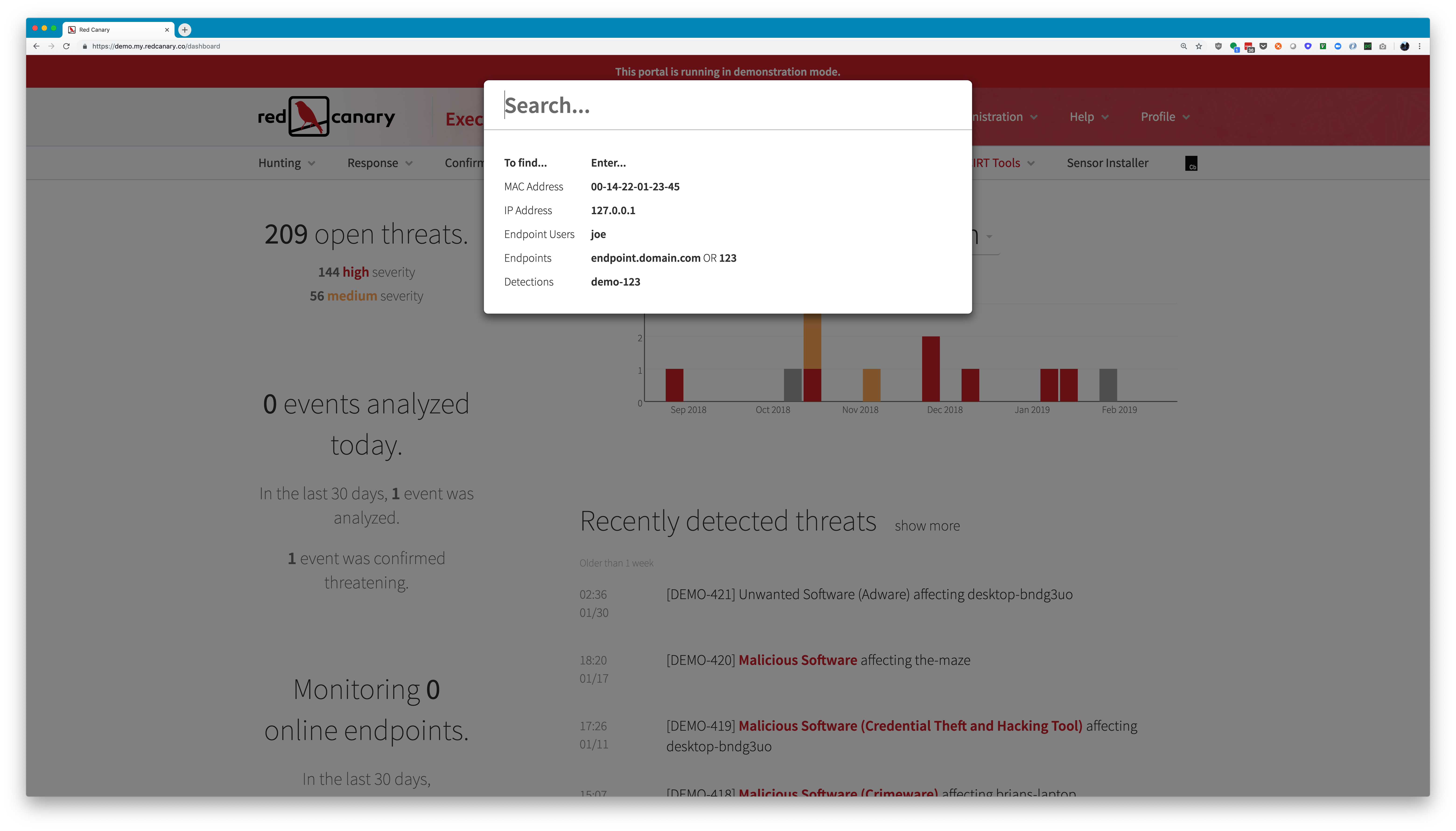Reload the dashboard page

[x=66, y=46]
